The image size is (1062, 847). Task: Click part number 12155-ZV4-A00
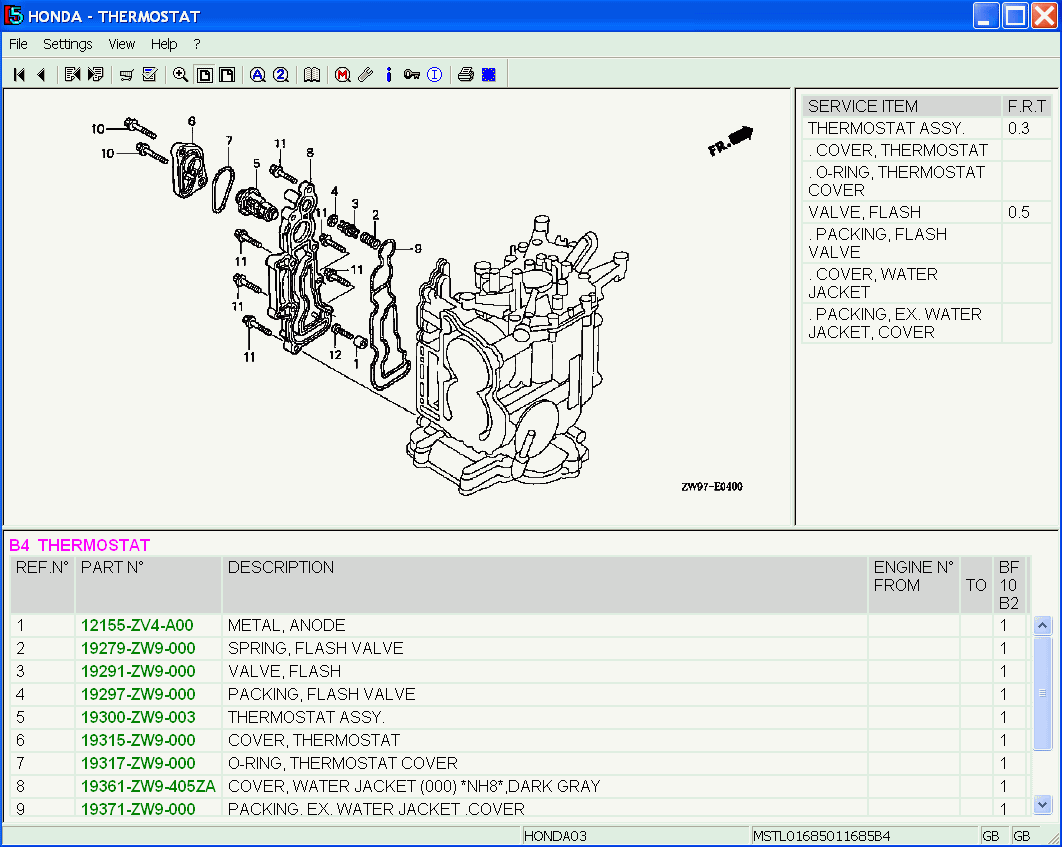pos(137,625)
